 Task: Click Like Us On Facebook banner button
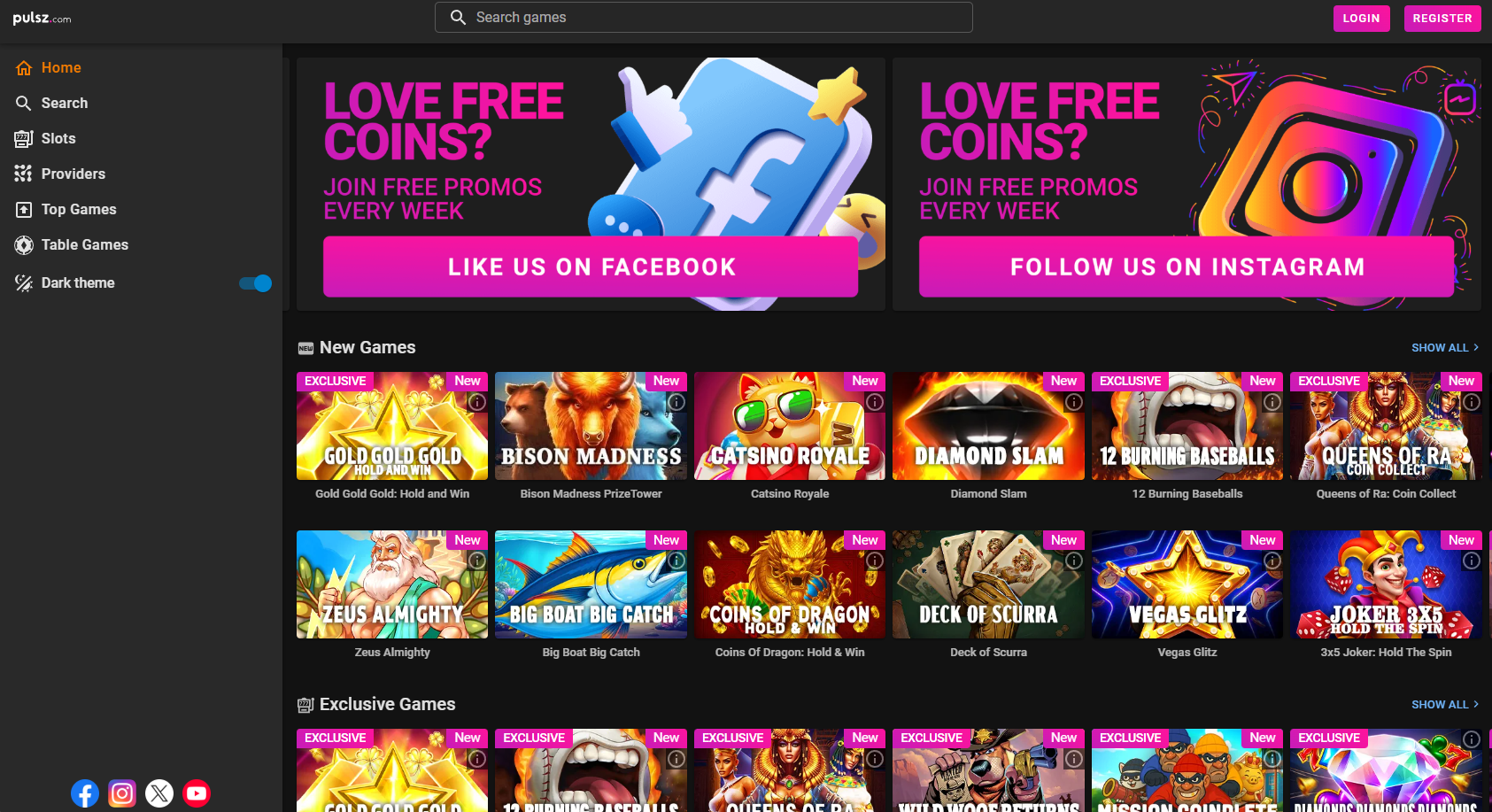pos(591,267)
